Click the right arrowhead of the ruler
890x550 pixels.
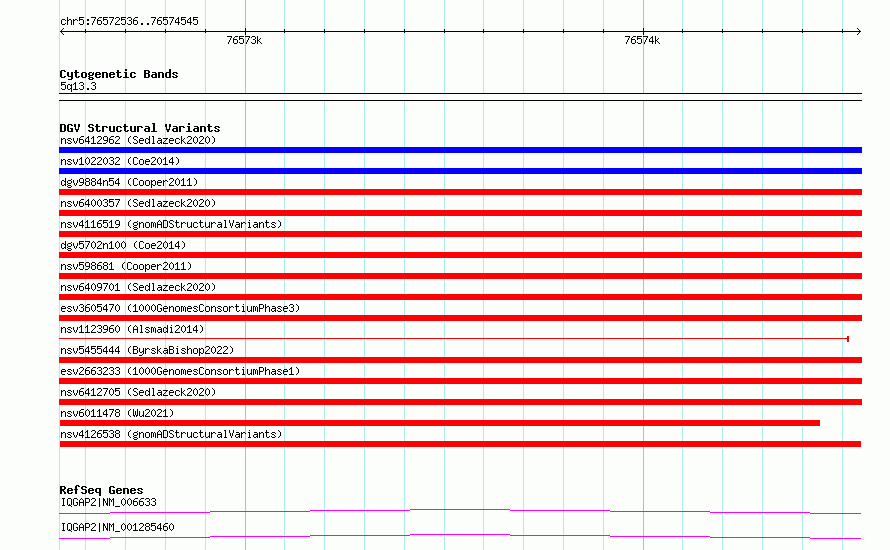pos(859,31)
